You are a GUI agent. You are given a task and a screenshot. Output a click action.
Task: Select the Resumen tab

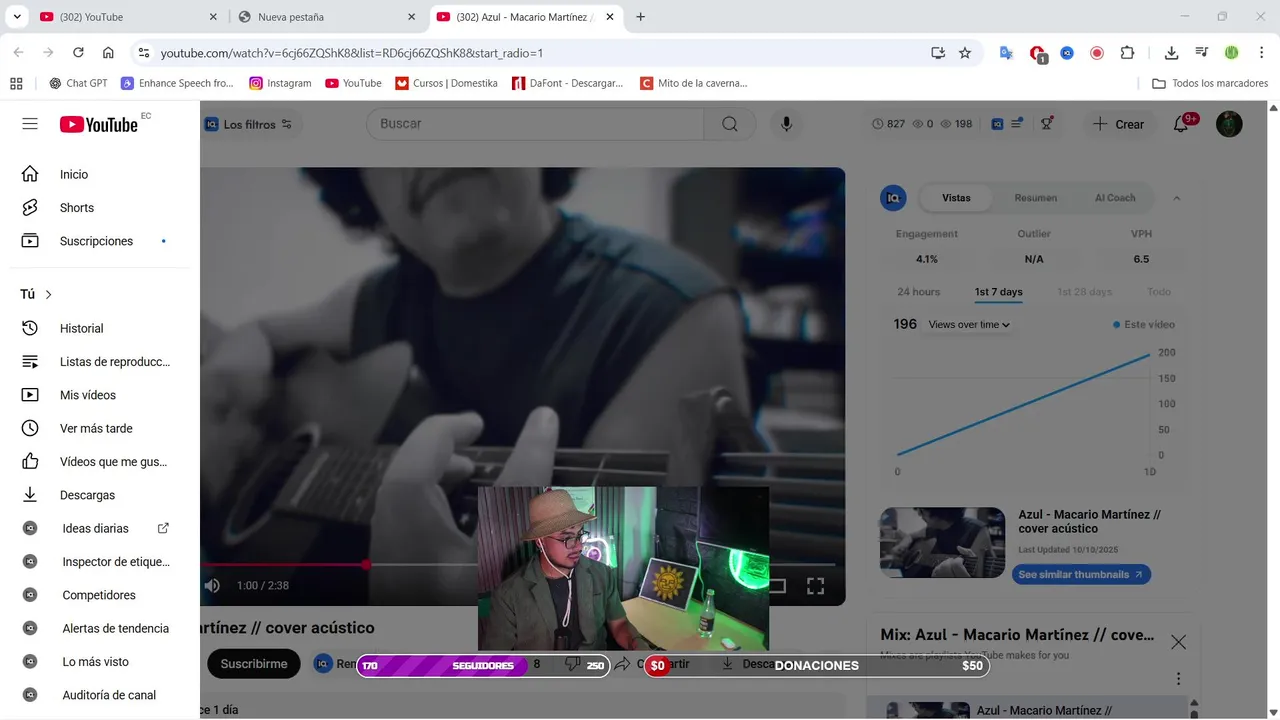(1036, 198)
